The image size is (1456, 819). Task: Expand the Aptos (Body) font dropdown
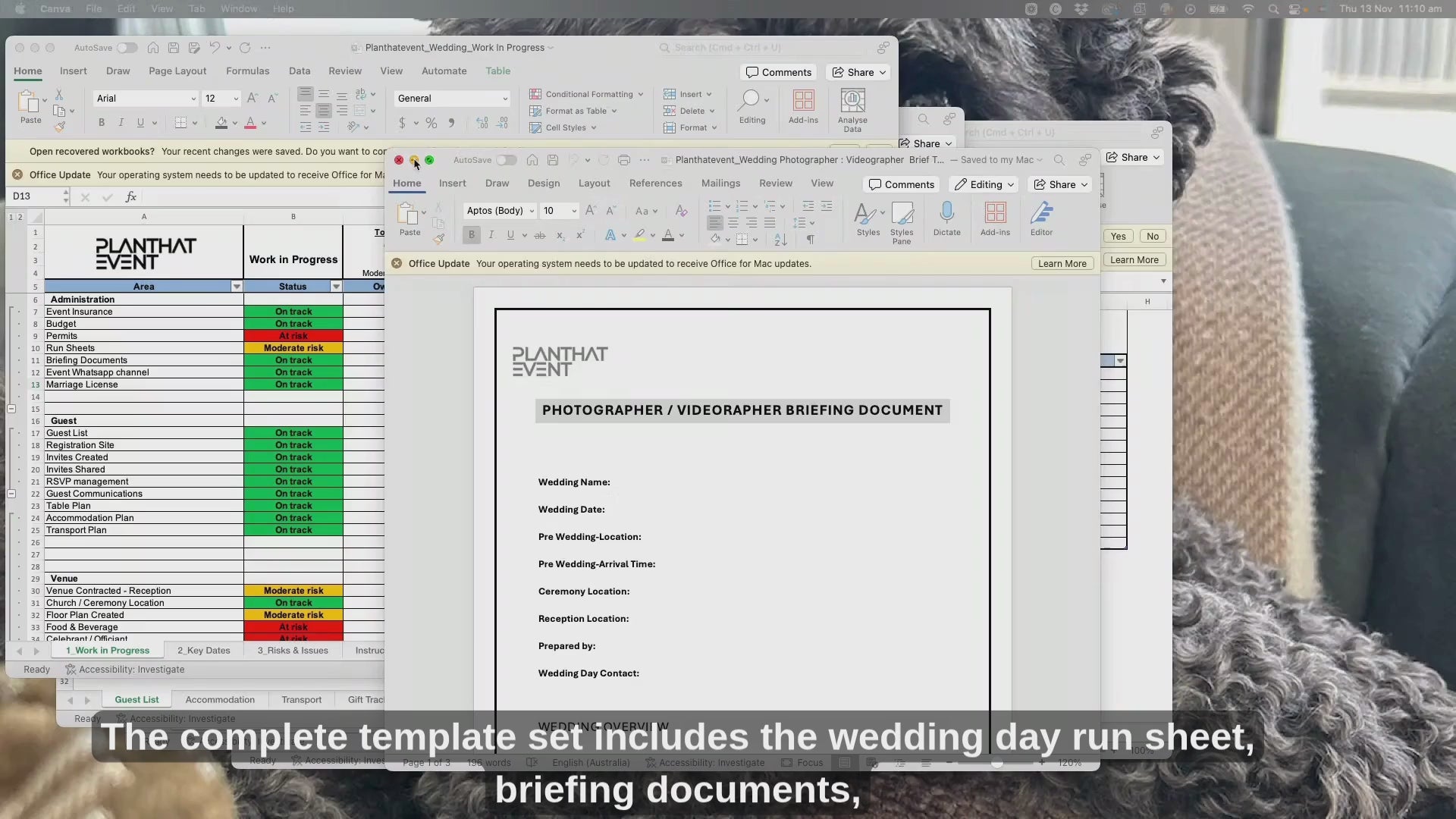(x=532, y=211)
